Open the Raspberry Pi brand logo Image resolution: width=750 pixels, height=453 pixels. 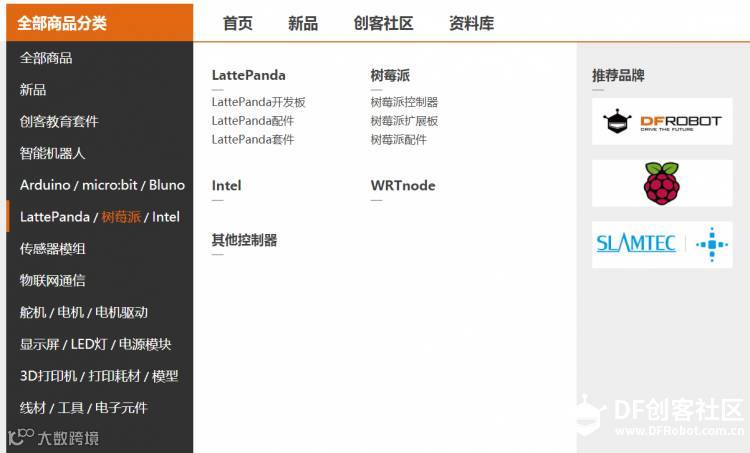(x=662, y=183)
